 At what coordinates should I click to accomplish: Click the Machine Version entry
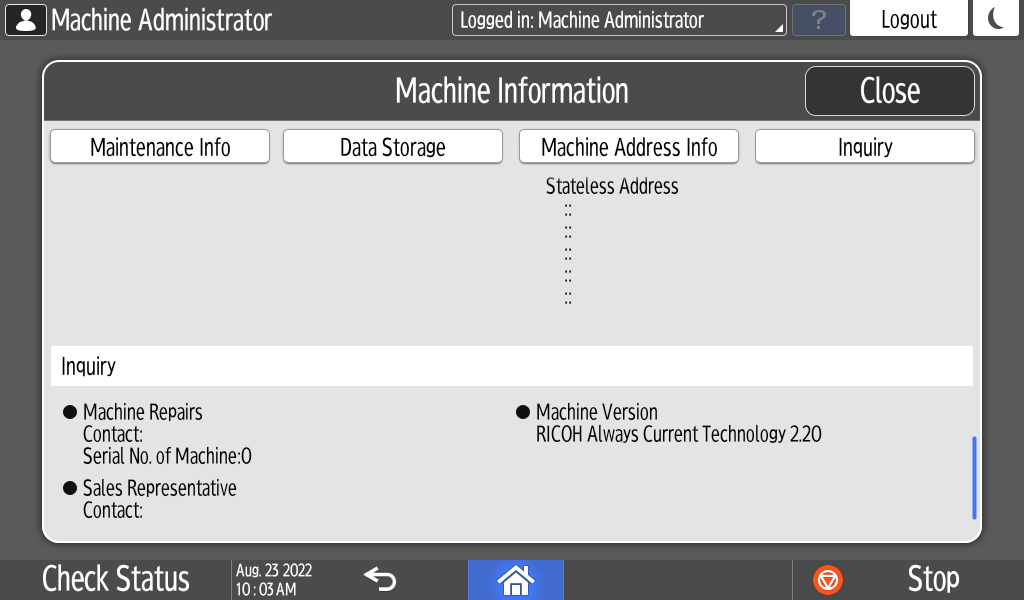pyautogui.click(x=596, y=412)
